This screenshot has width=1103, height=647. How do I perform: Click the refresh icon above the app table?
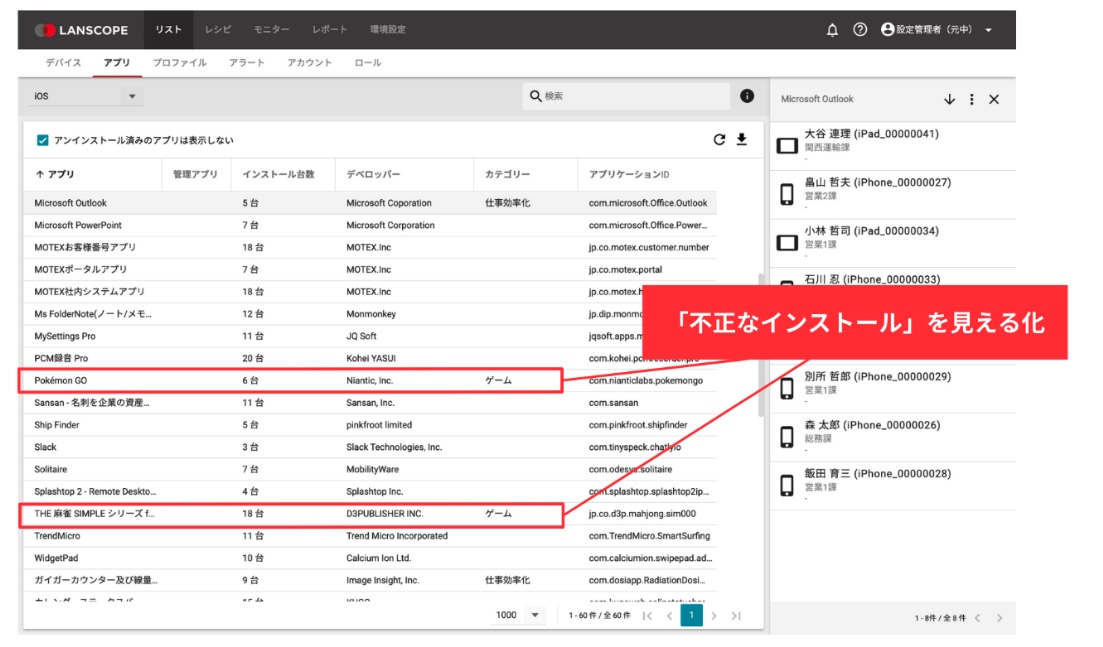tap(719, 140)
